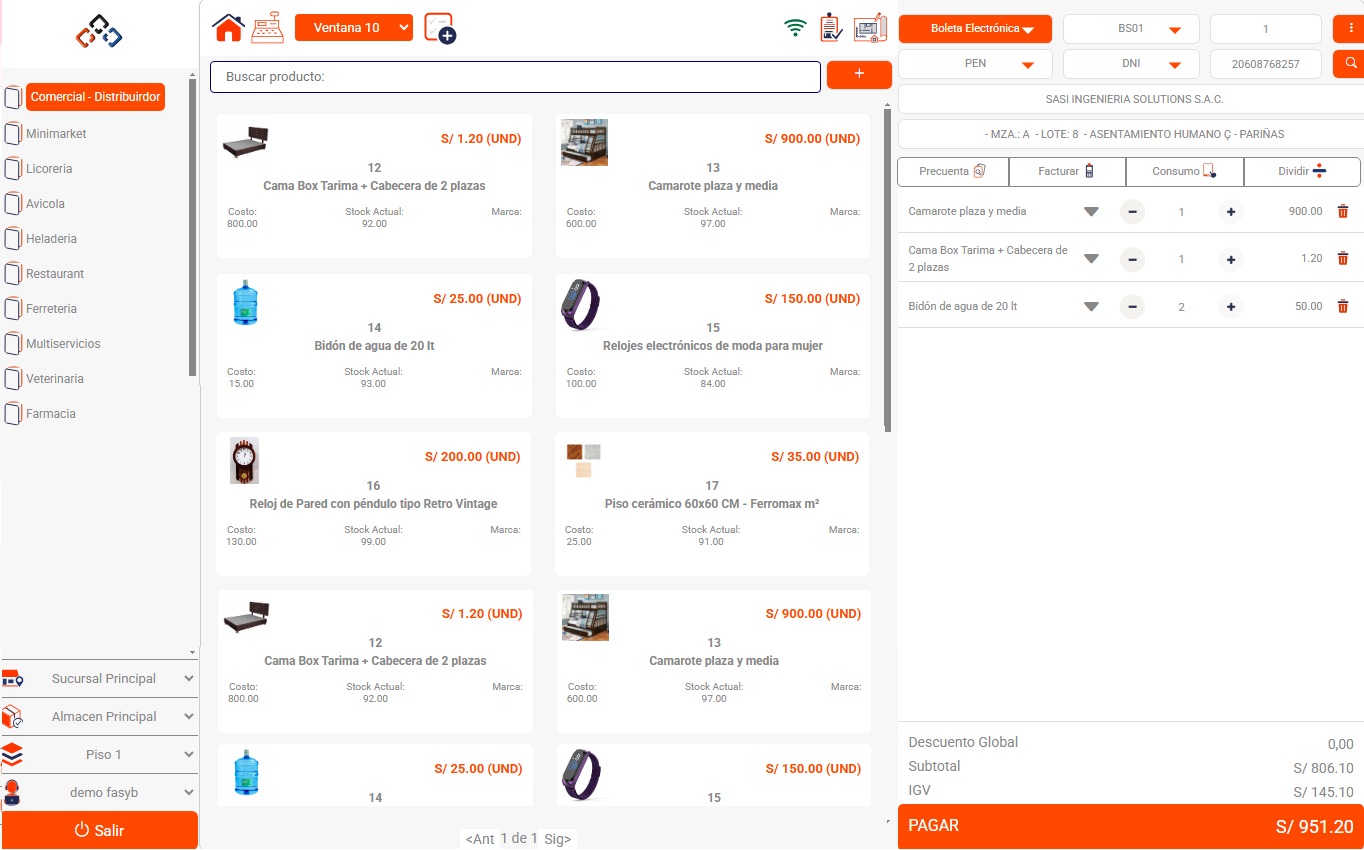Image resolution: width=1364 pixels, height=850 pixels.
Task: Select Avicola category in sidebar
Action: tap(45, 203)
